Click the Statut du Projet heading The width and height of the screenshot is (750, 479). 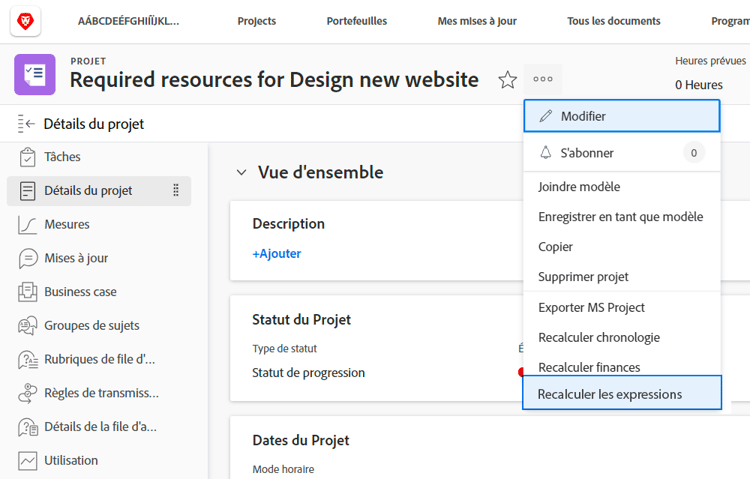point(301,320)
